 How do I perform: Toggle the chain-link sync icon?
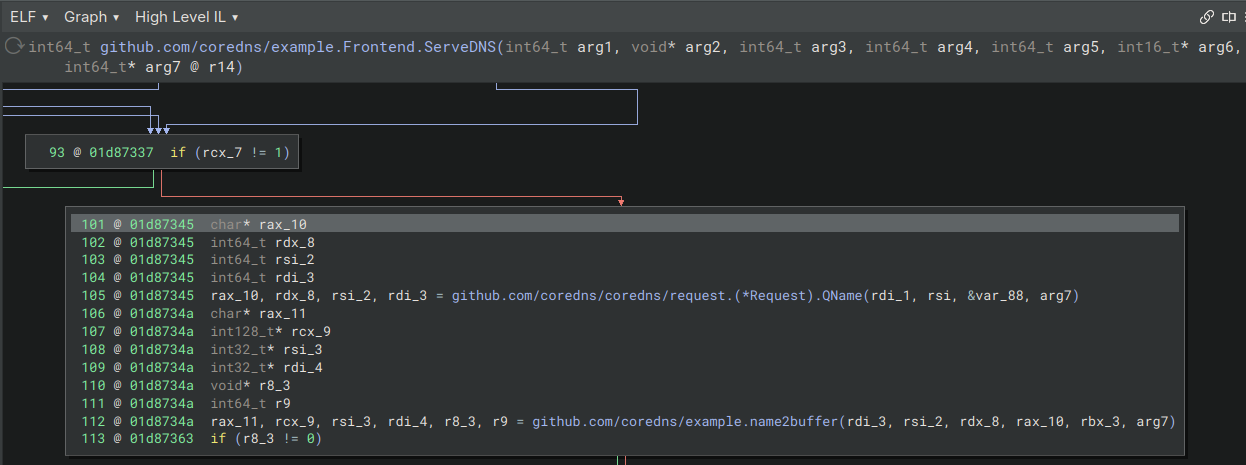(x=1206, y=17)
